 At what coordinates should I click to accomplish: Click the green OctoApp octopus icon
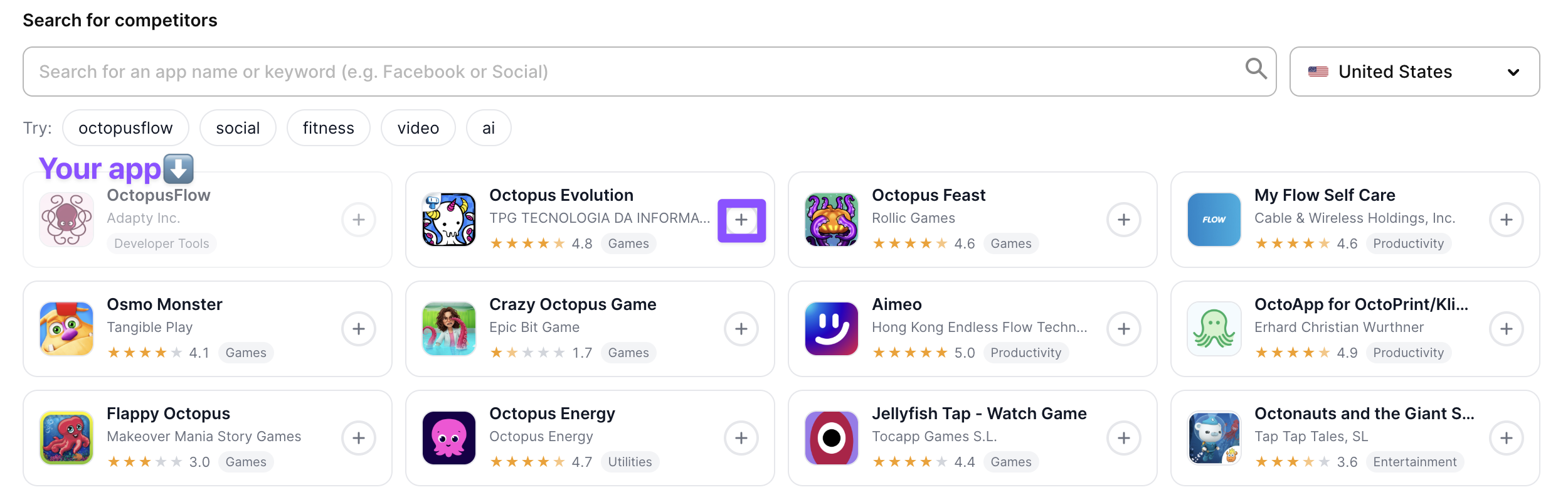tap(1214, 329)
